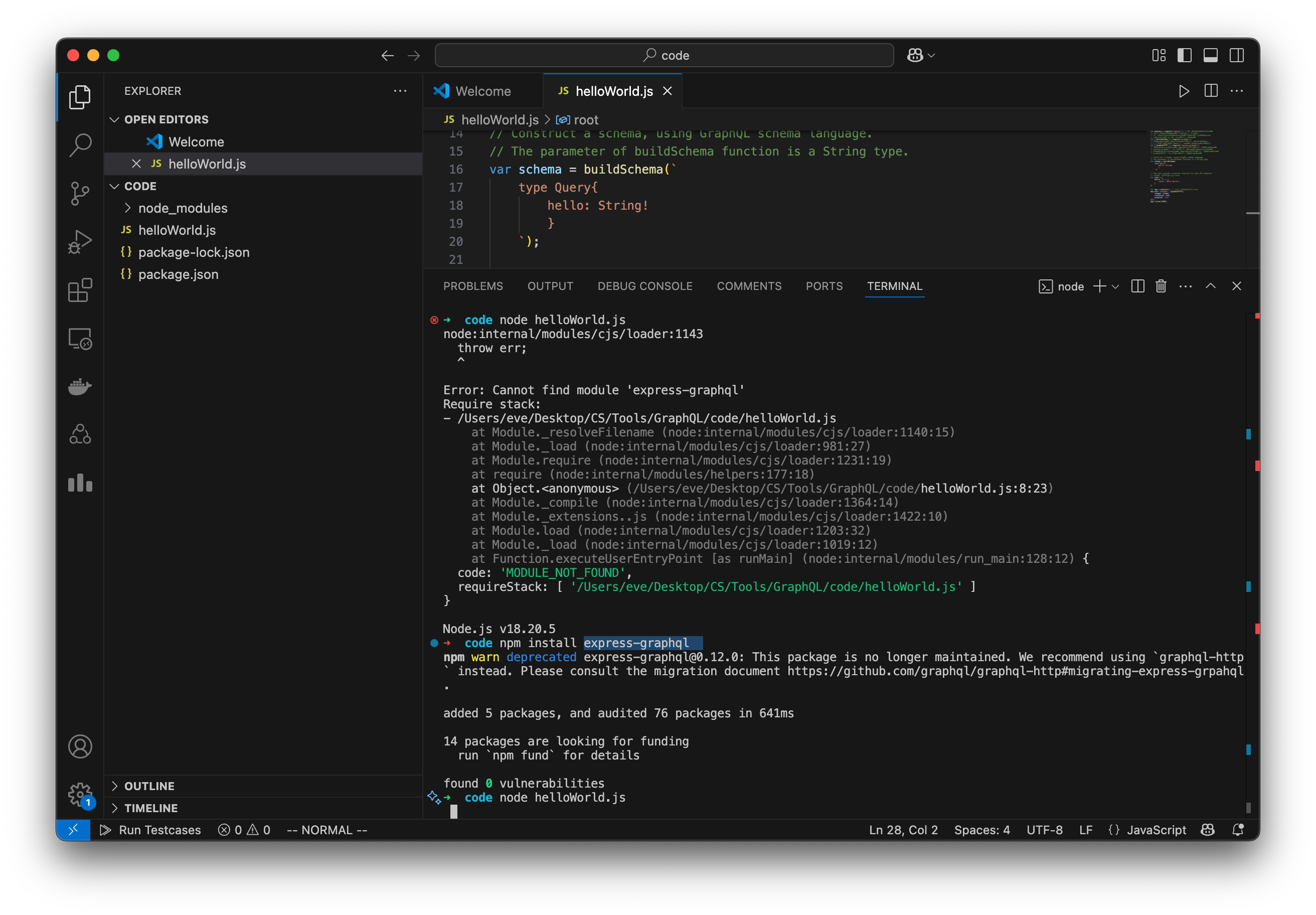Open the Run and Debug view

[x=80, y=241]
